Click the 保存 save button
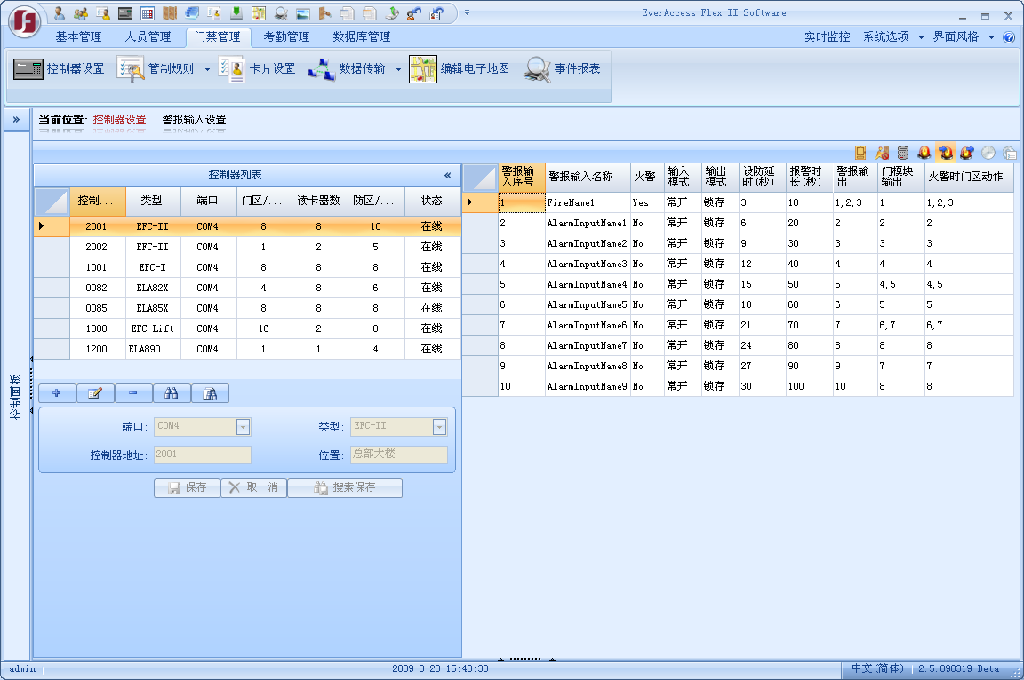This screenshot has width=1024, height=680. point(187,488)
